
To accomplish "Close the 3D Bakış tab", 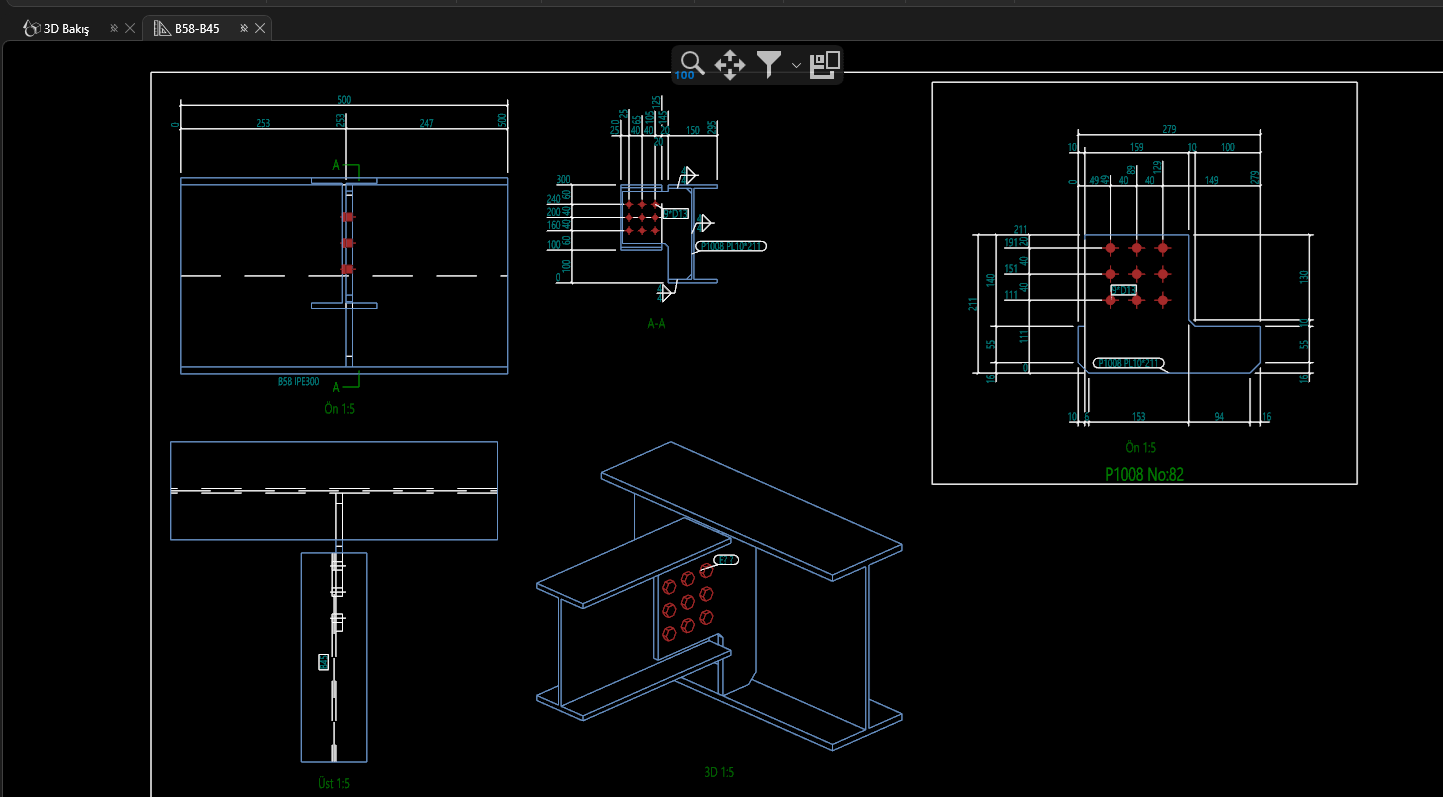I will (130, 29).
